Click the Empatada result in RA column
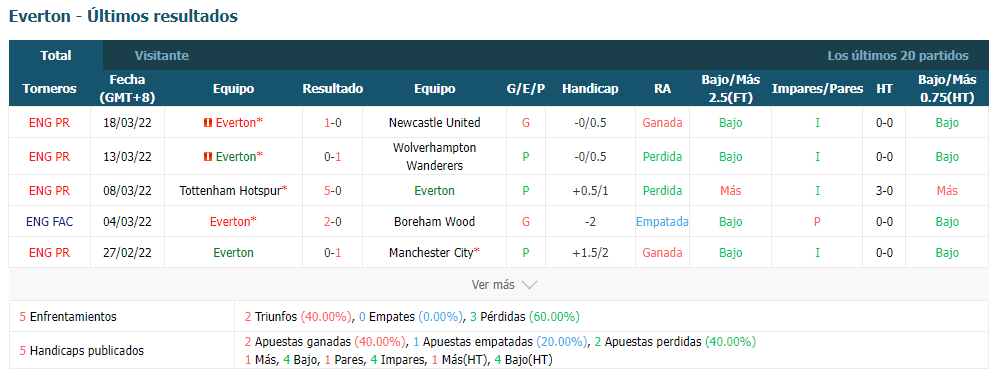Viewport: 998px width, 378px height. point(662,221)
